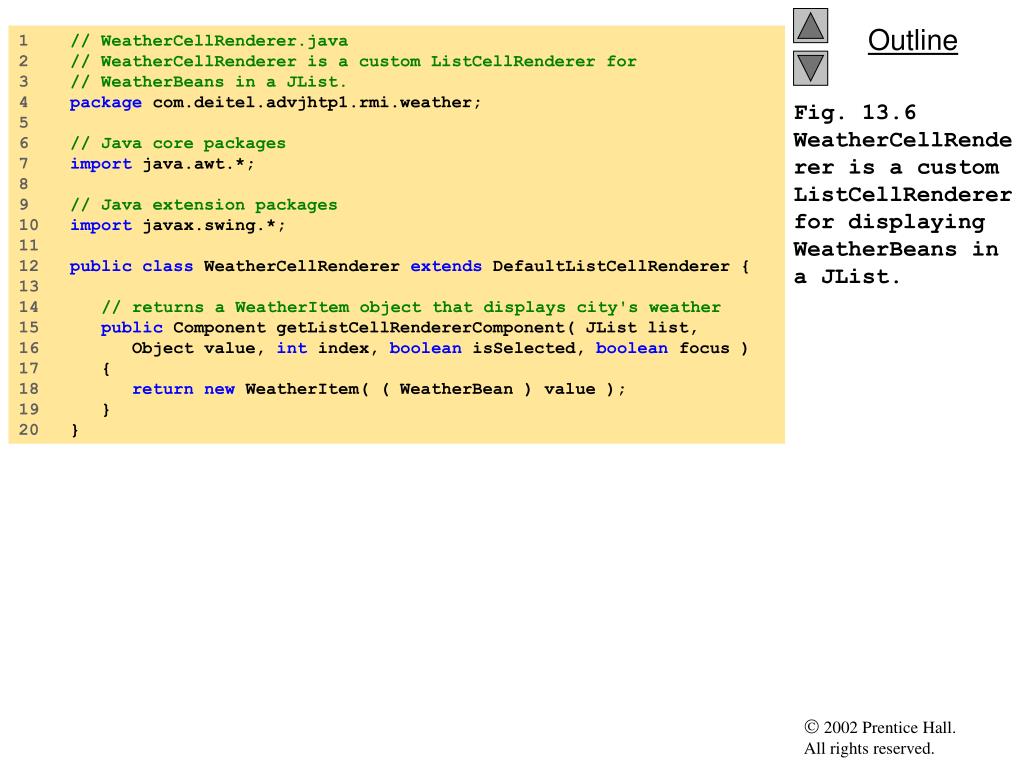1024x768 pixels.
Task: Click the '// WeatherBeans in a JList.' comment
Action: [x=208, y=82]
